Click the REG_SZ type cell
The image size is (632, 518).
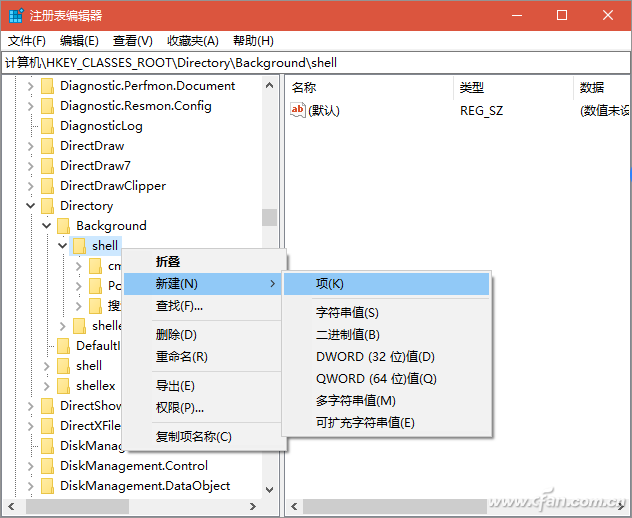481,111
